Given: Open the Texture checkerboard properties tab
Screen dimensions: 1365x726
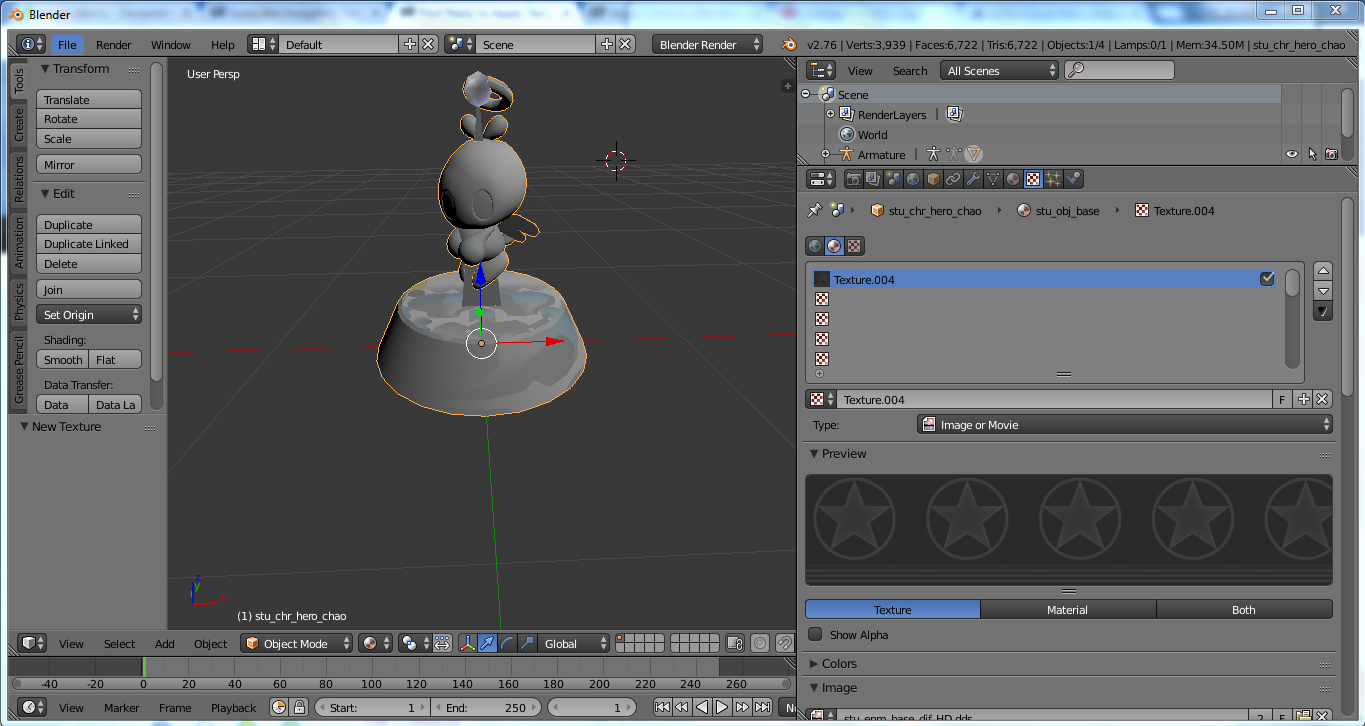Looking at the screenshot, I should [1033, 179].
